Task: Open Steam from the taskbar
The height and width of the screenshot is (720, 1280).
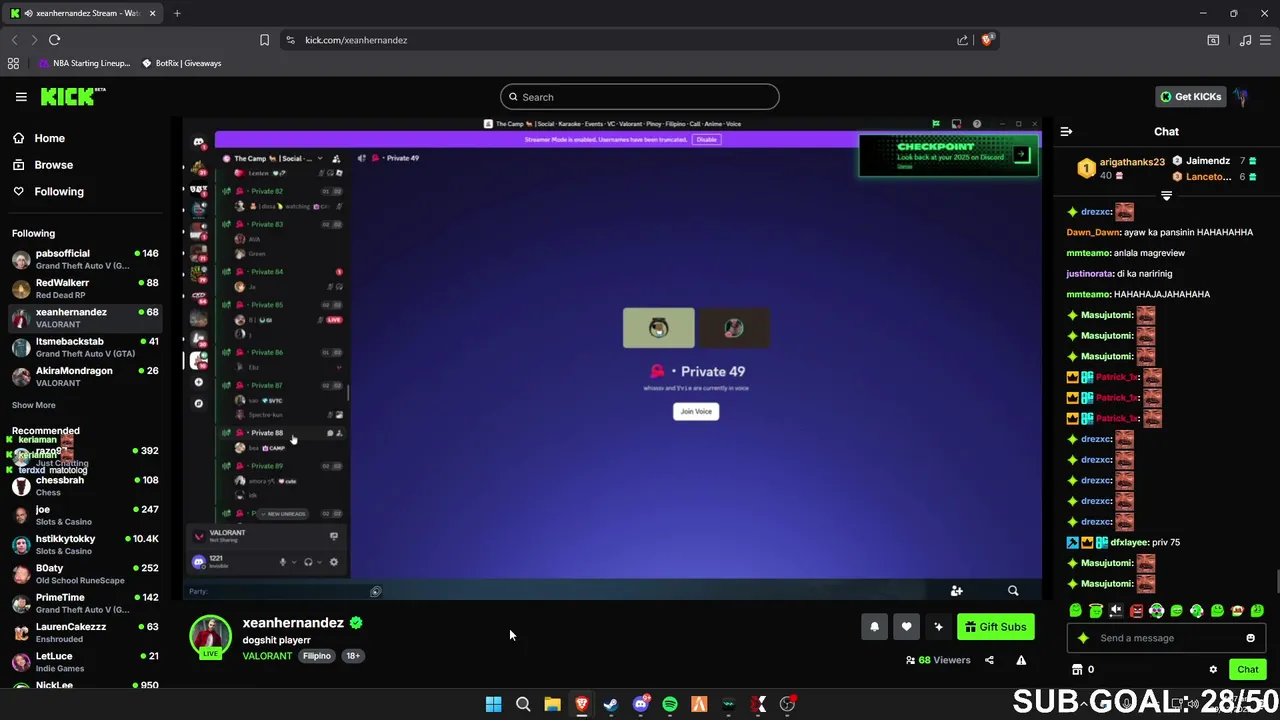Action: [611, 705]
